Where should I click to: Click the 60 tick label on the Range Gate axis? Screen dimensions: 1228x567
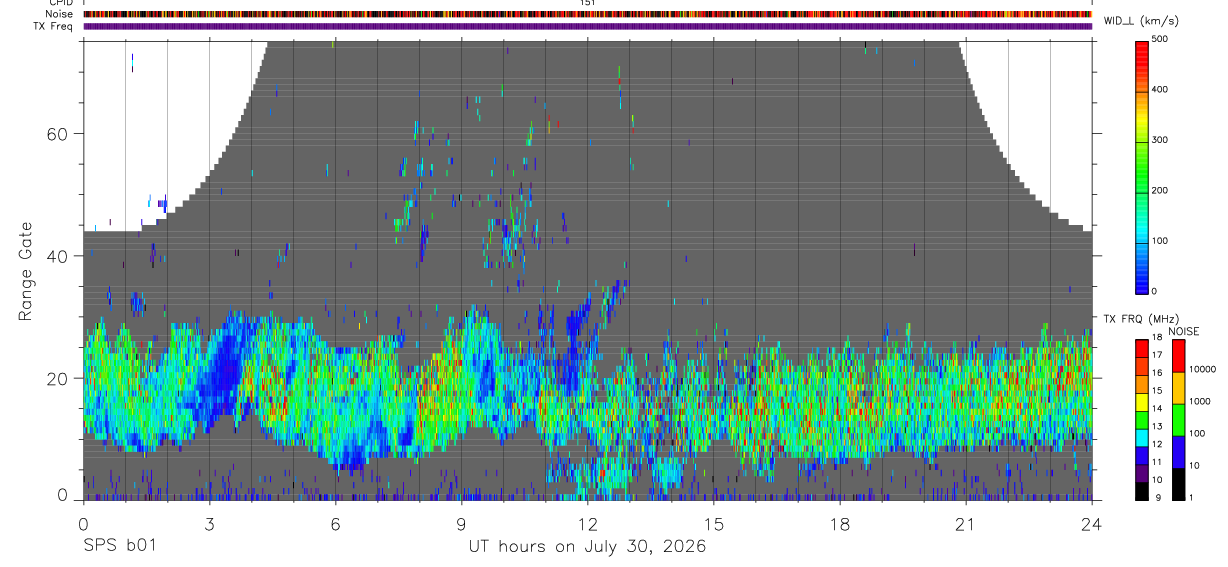click(58, 133)
